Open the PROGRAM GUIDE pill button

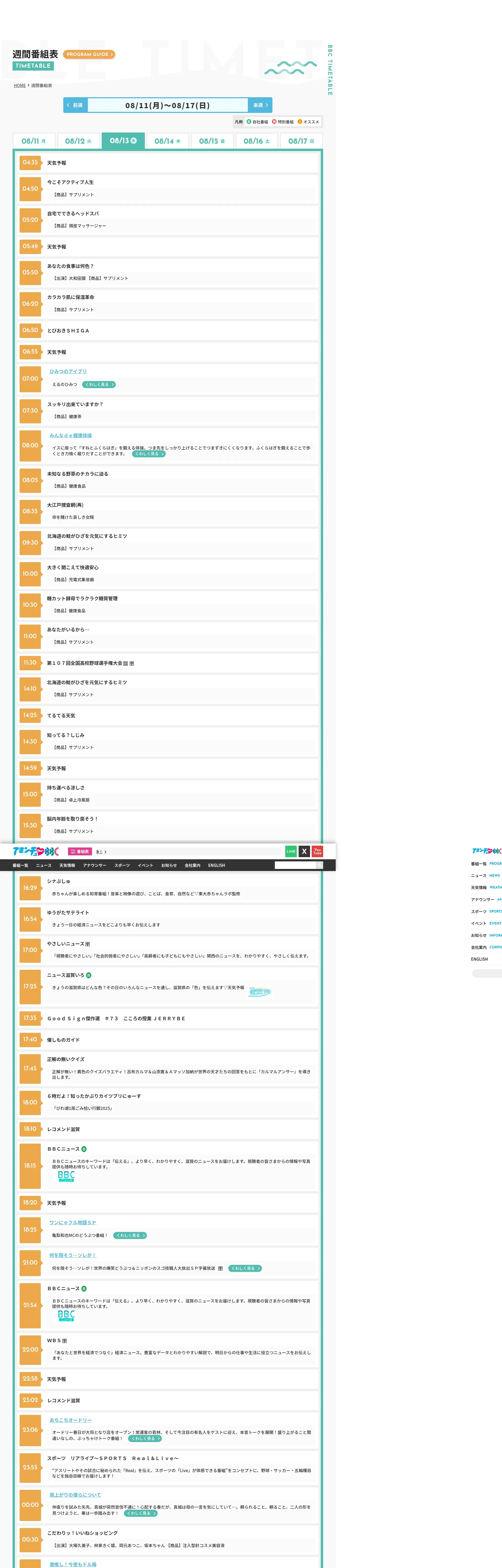pos(89,54)
